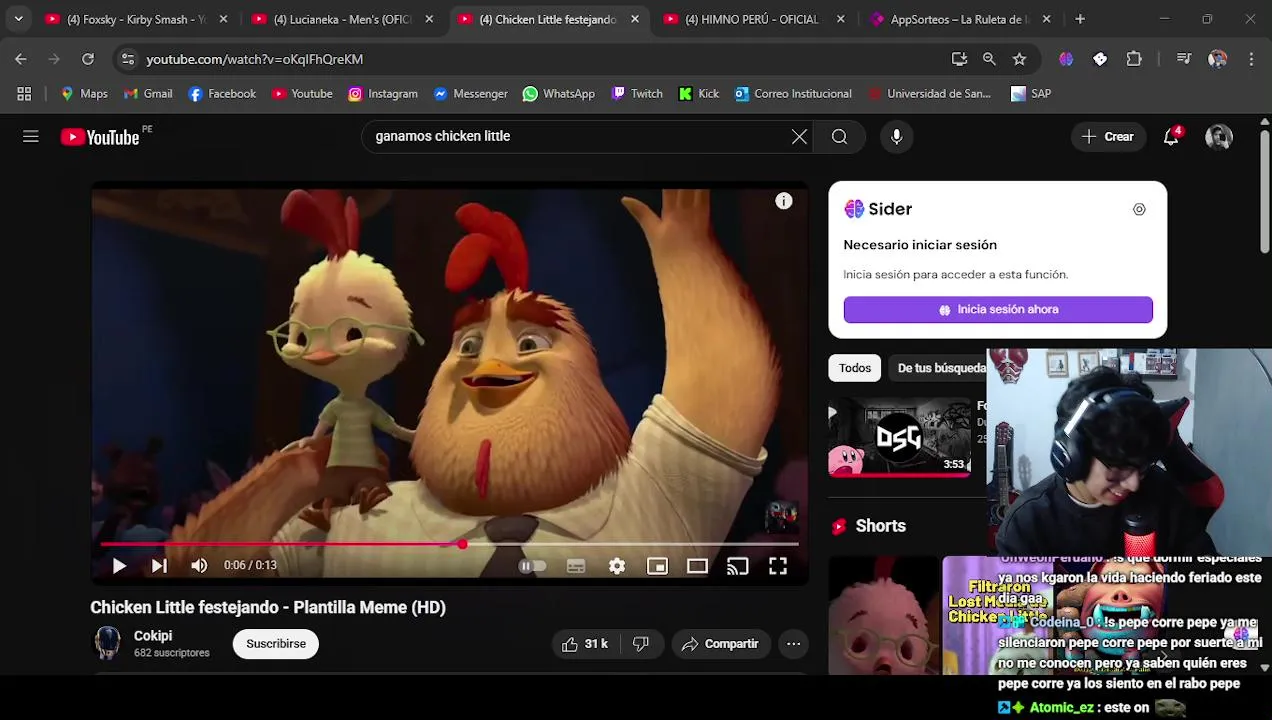Select the 'Todos' filter chip
This screenshot has width=1272, height=720.
point(855,368)
